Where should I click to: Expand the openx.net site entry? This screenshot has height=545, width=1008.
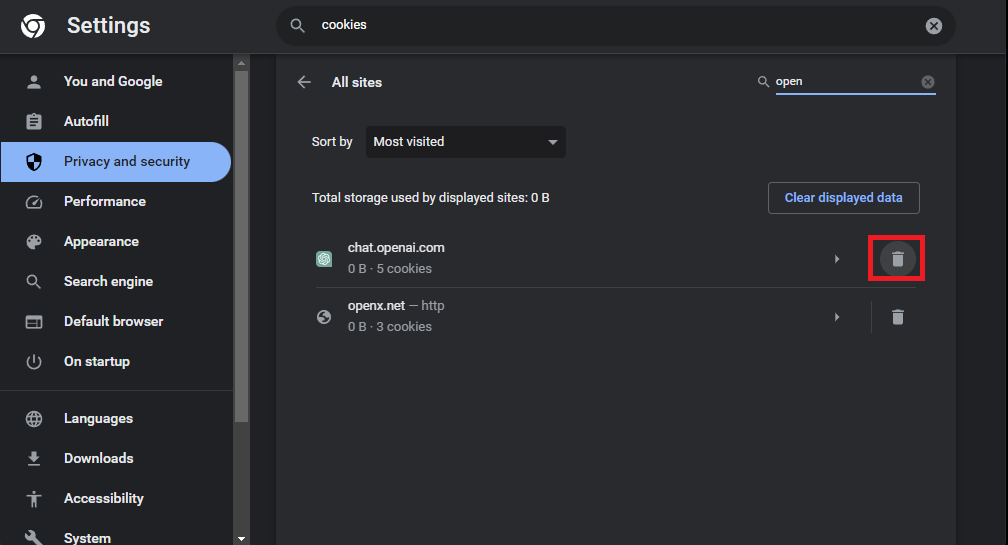(836, 317)
